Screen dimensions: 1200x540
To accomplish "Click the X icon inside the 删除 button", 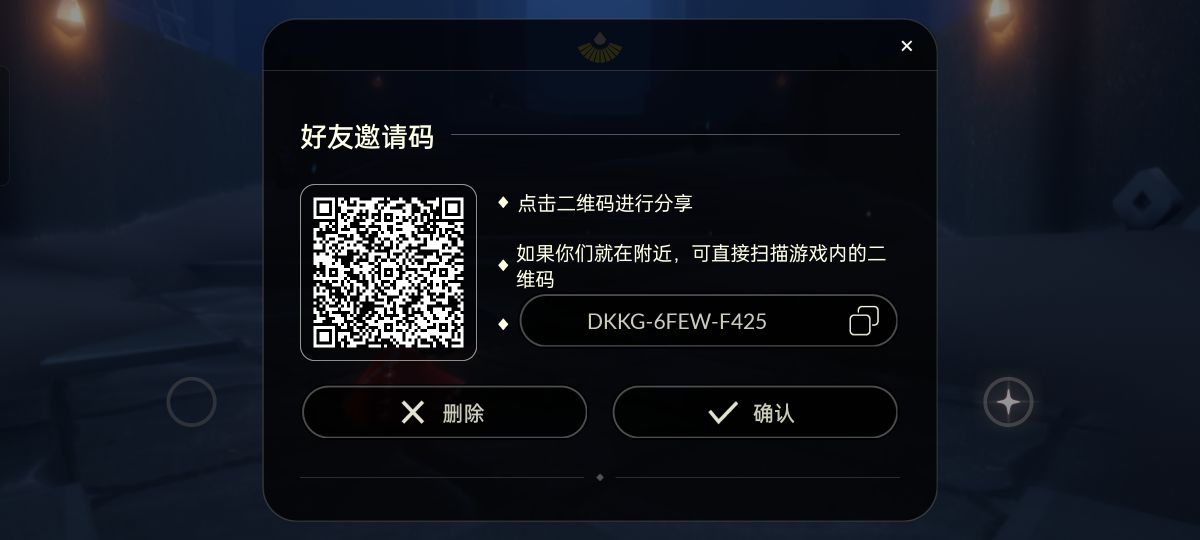I will 413,412.
